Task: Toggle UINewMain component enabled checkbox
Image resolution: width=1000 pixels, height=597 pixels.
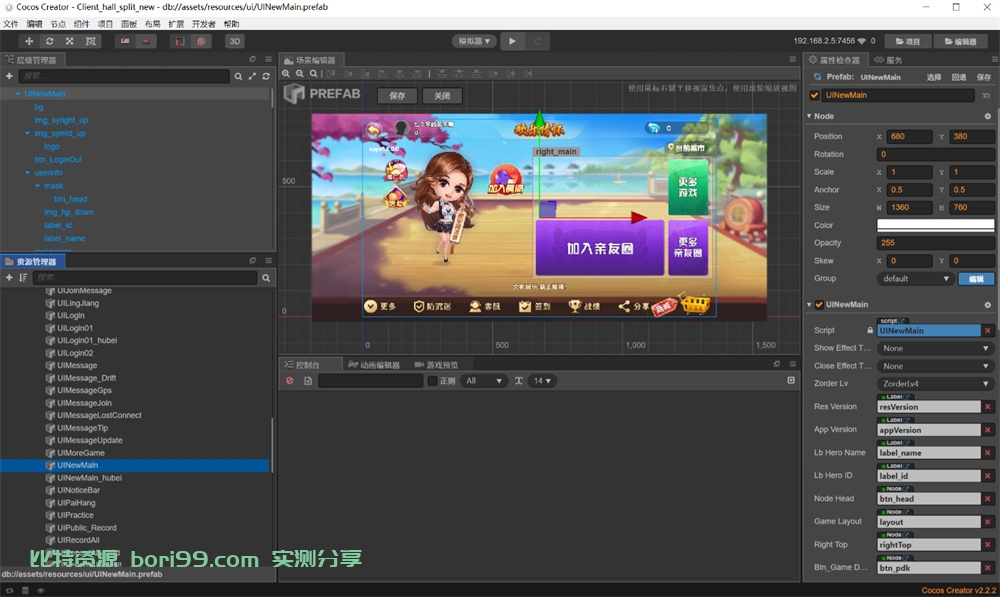Action: click(x=820, y=305)
